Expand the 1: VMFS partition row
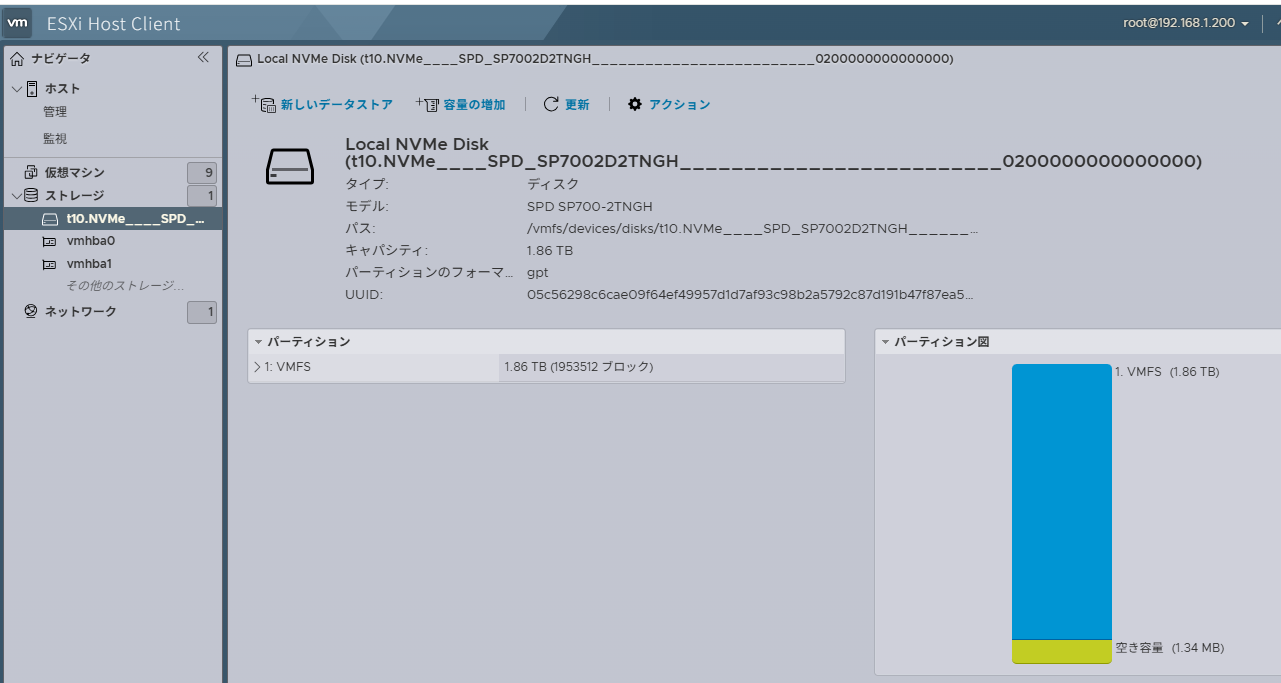This screenshot has width=1281, height=683. 257,367
